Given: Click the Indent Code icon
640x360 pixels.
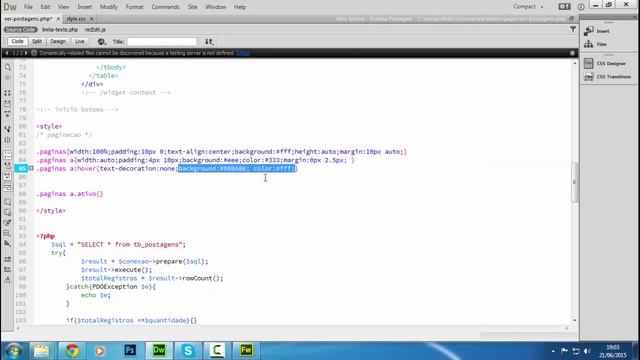Looking at the screenshot, I should point(7,259).
